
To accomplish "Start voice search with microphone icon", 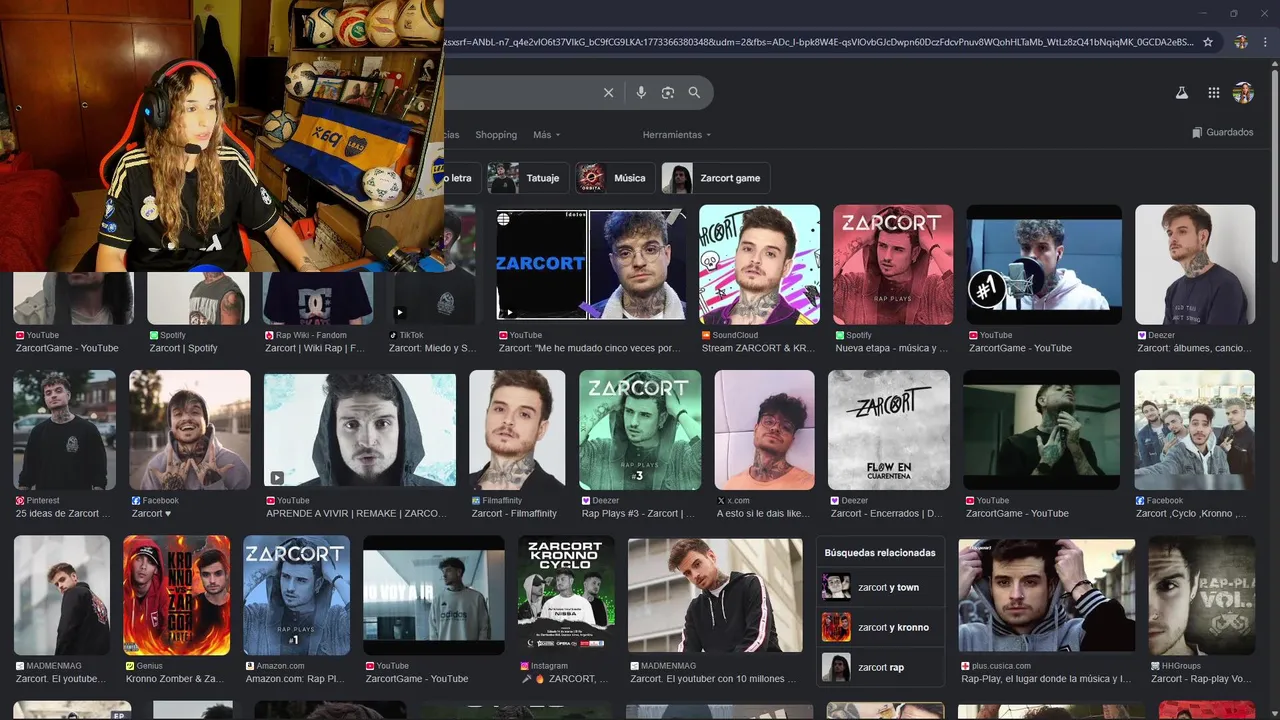I will point(641,93).
